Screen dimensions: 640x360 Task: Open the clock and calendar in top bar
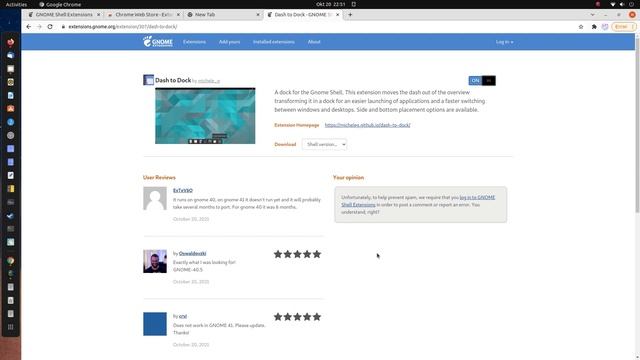[331, 4]
